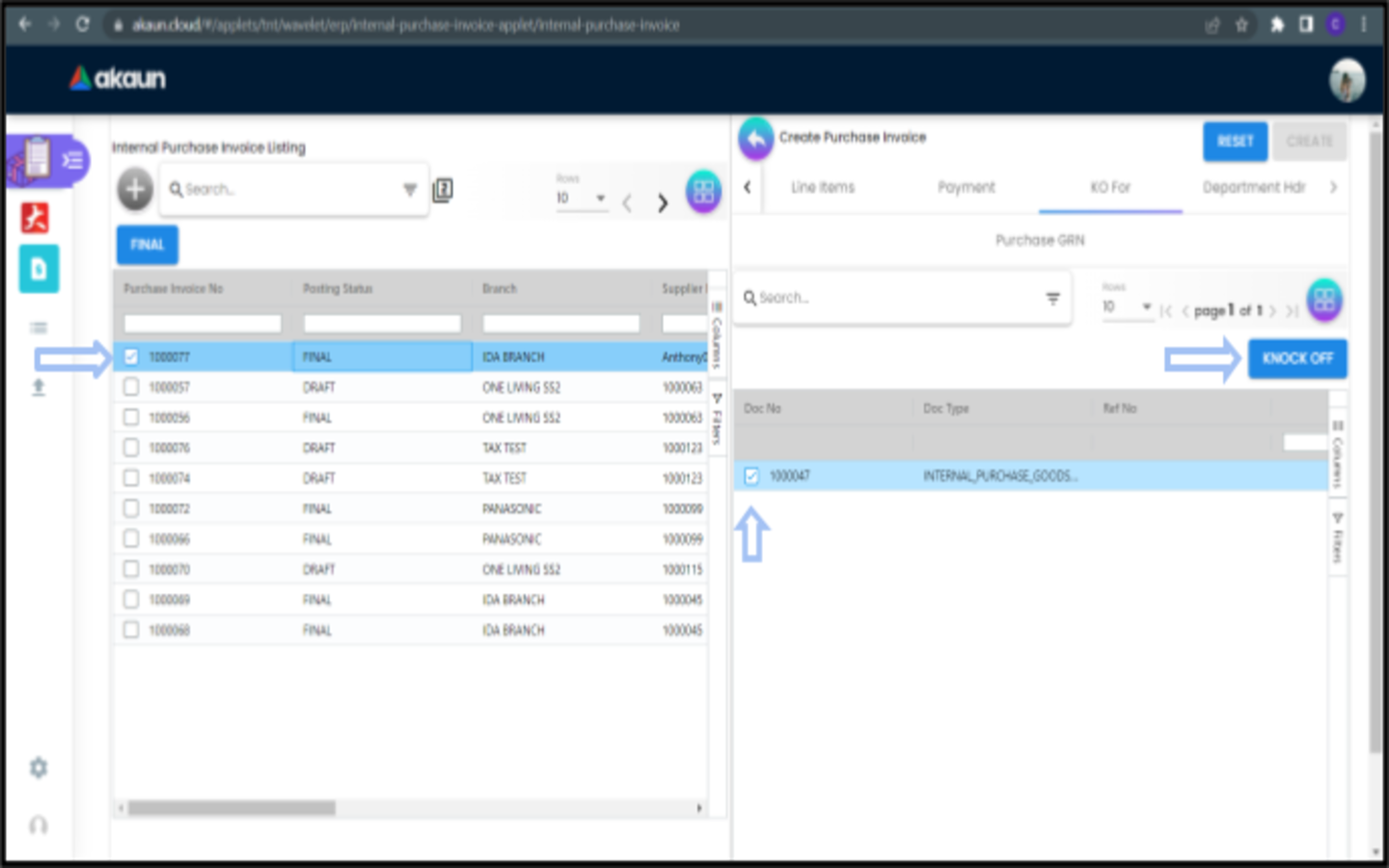The width and height of the screenshot is (1389, 868).
Task: Uncheck the checkbox for invoice 1000077
Action: click(x=131, y=357)
